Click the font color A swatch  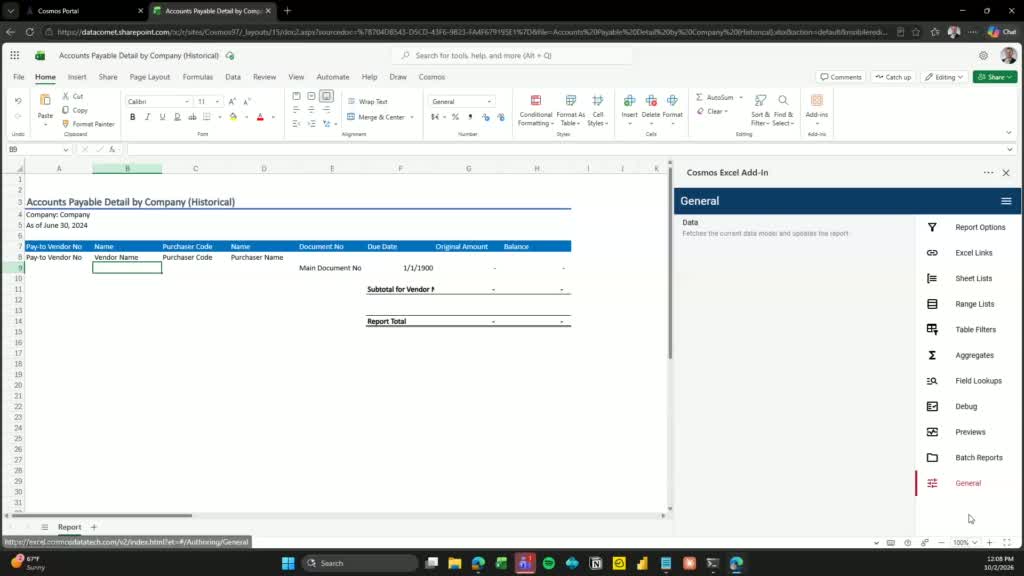point(261,117)
